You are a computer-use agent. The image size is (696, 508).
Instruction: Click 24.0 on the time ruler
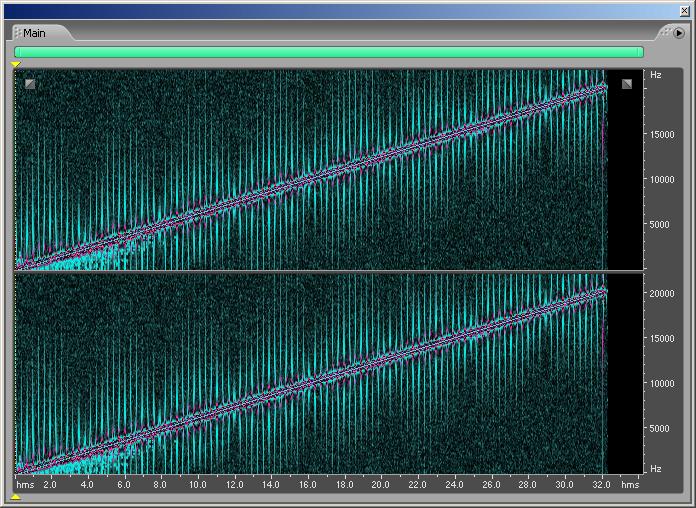click(454, 484)
